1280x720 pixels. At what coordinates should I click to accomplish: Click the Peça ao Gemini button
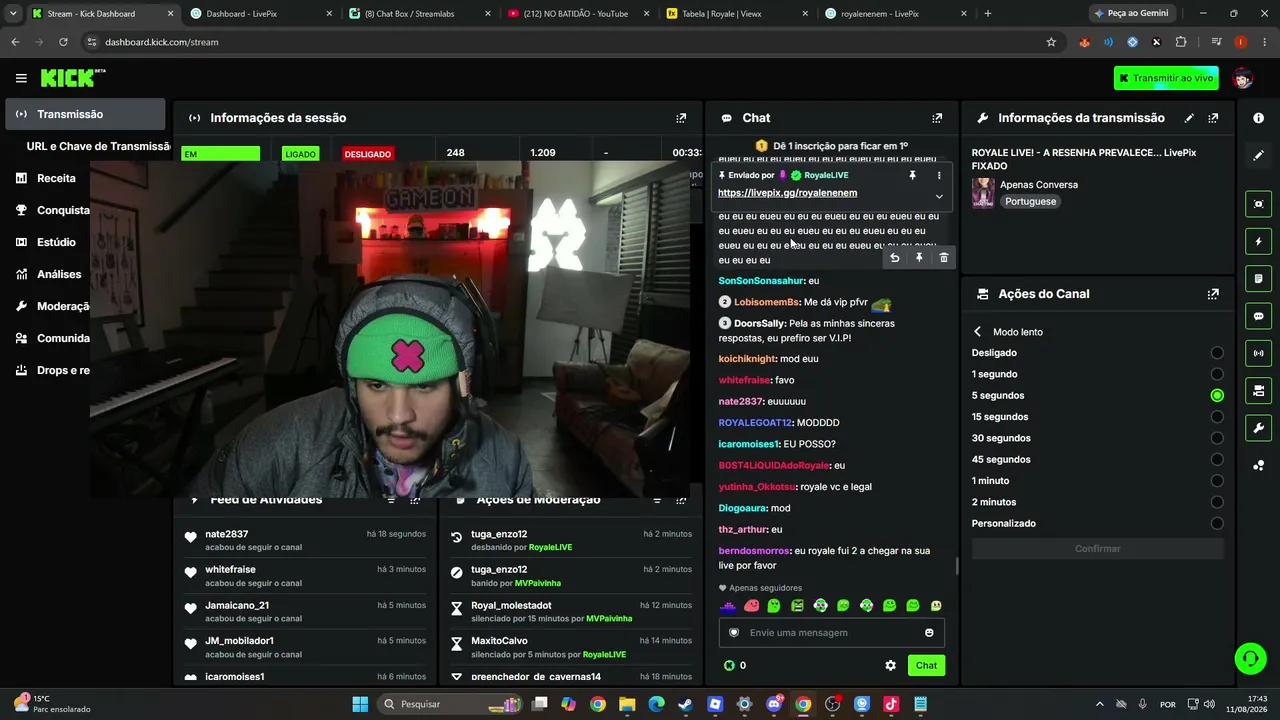click(1131, 14)
